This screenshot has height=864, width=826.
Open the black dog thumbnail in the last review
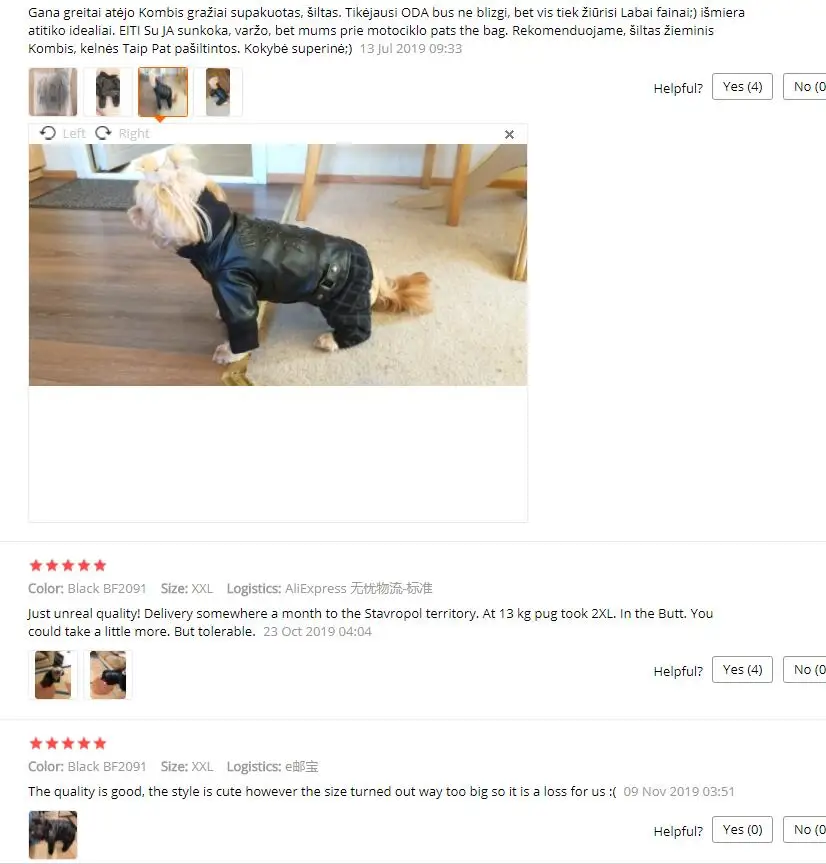[x=53, y=835]
